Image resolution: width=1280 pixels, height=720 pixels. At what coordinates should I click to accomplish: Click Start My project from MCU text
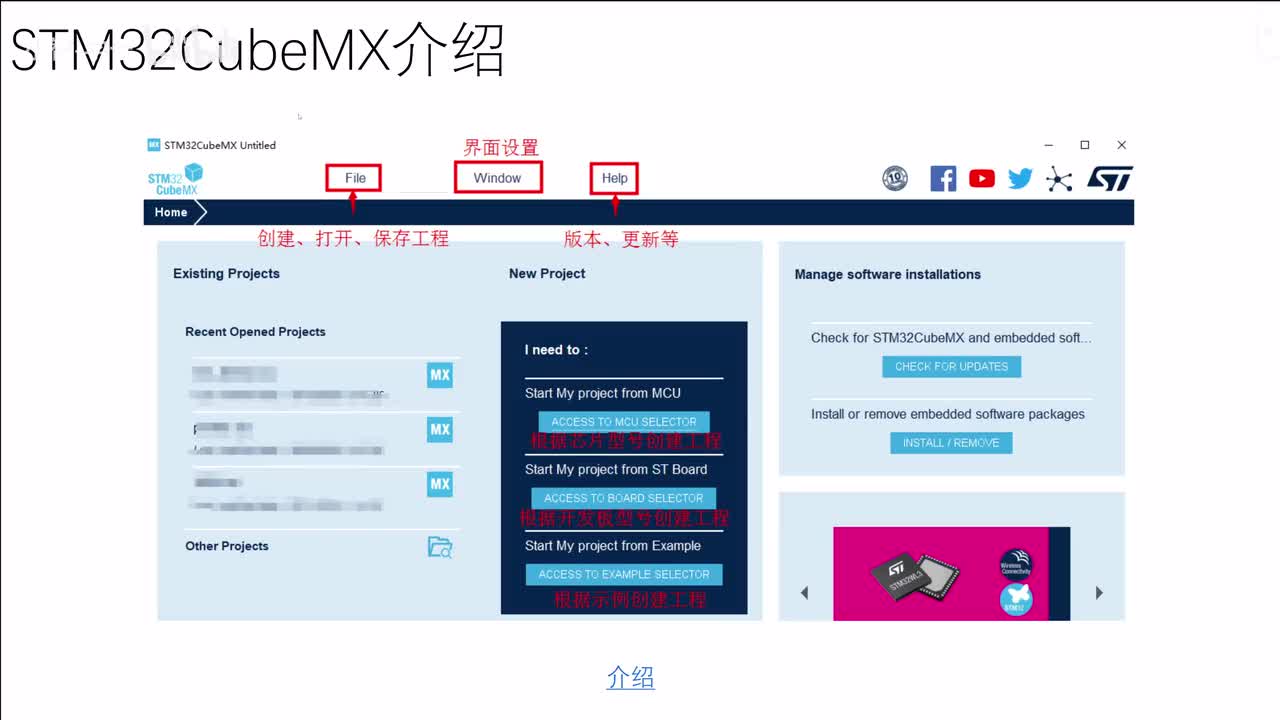point(603,393)
